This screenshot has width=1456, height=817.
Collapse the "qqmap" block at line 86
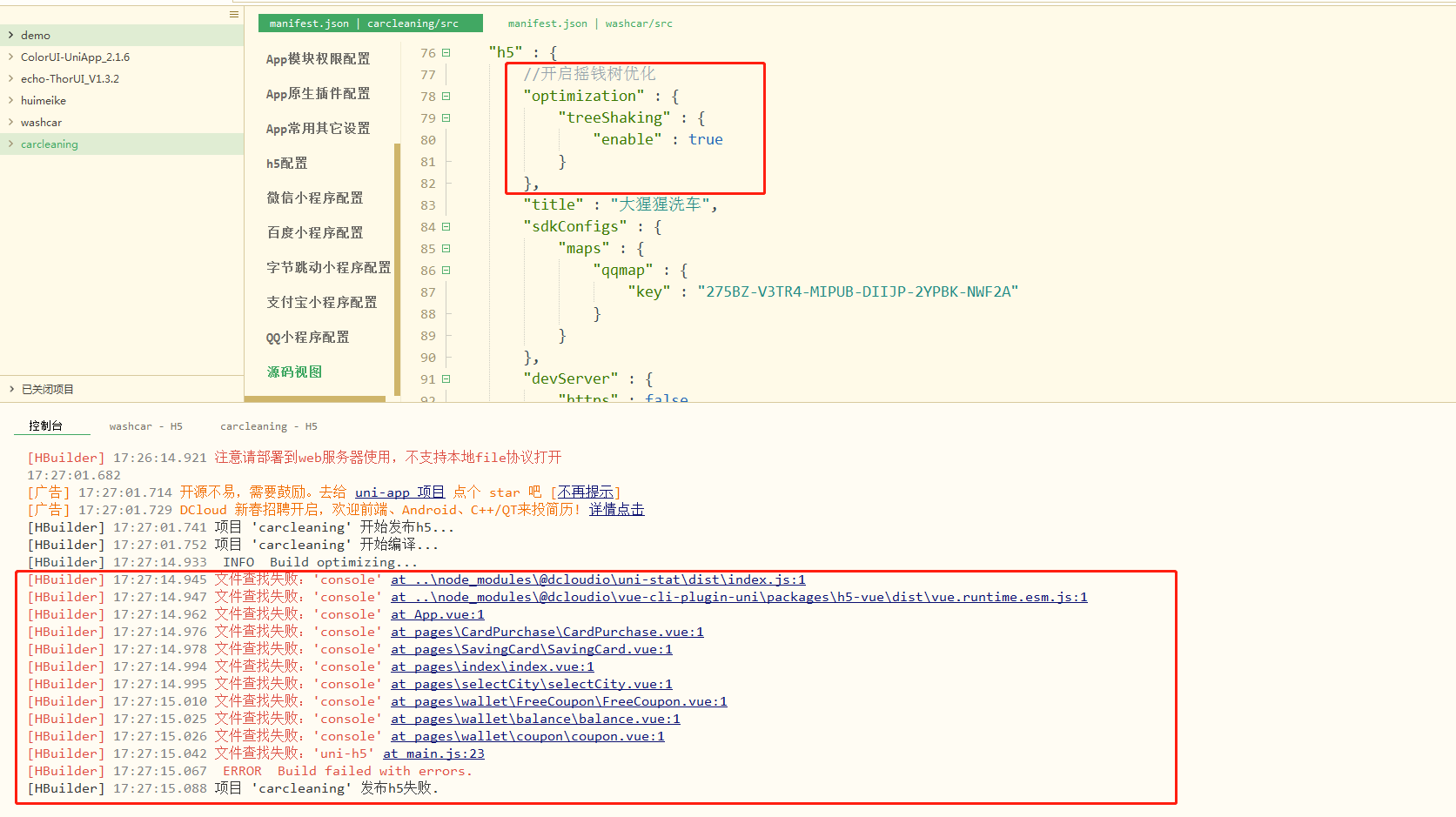click(x=446, y=271)
